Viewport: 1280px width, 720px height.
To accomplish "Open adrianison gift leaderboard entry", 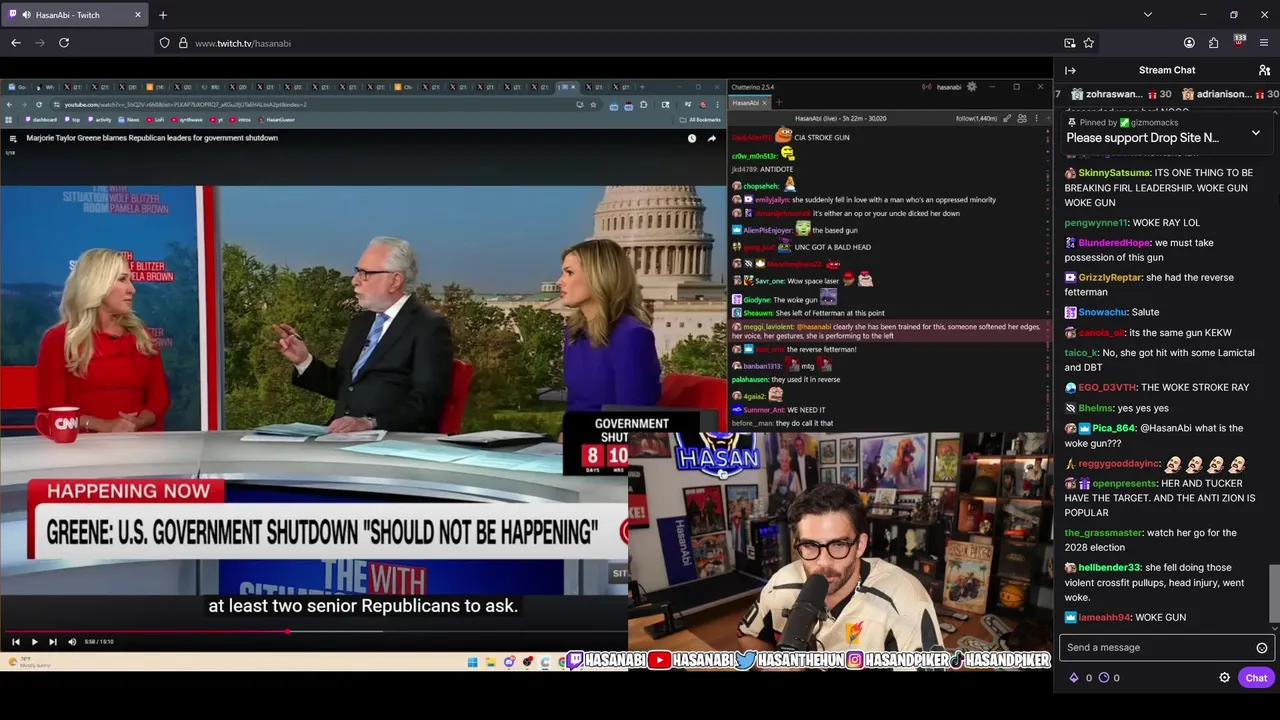I will pos(1230,94).
